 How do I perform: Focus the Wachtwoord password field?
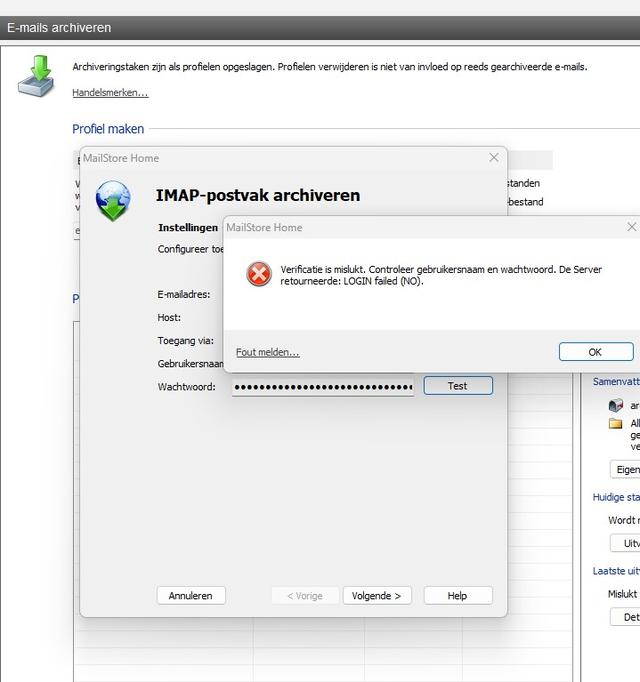(x=322, y=387)
